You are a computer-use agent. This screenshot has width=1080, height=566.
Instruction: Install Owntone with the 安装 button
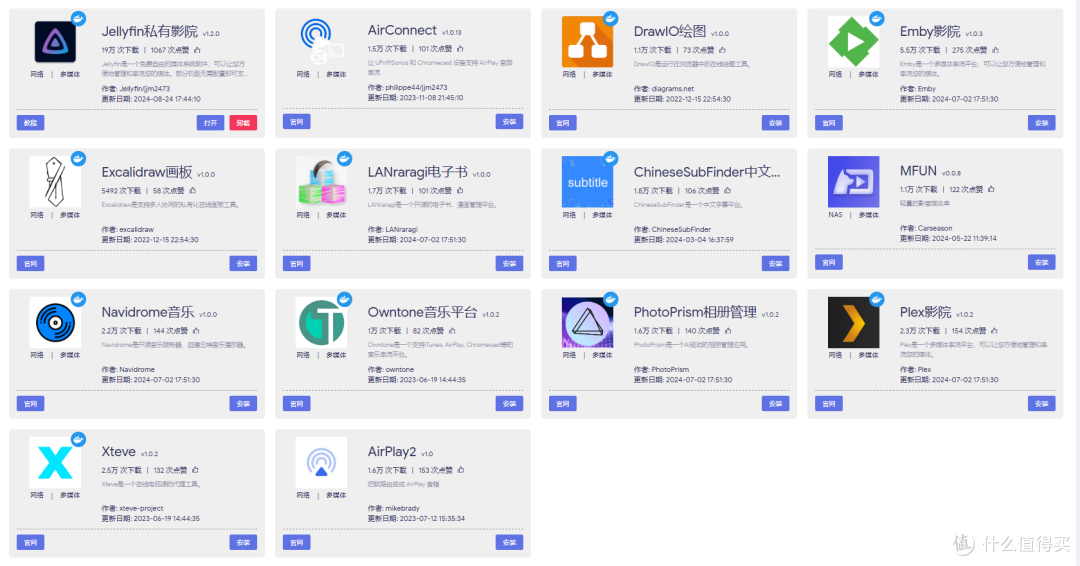tap(509, 403)
